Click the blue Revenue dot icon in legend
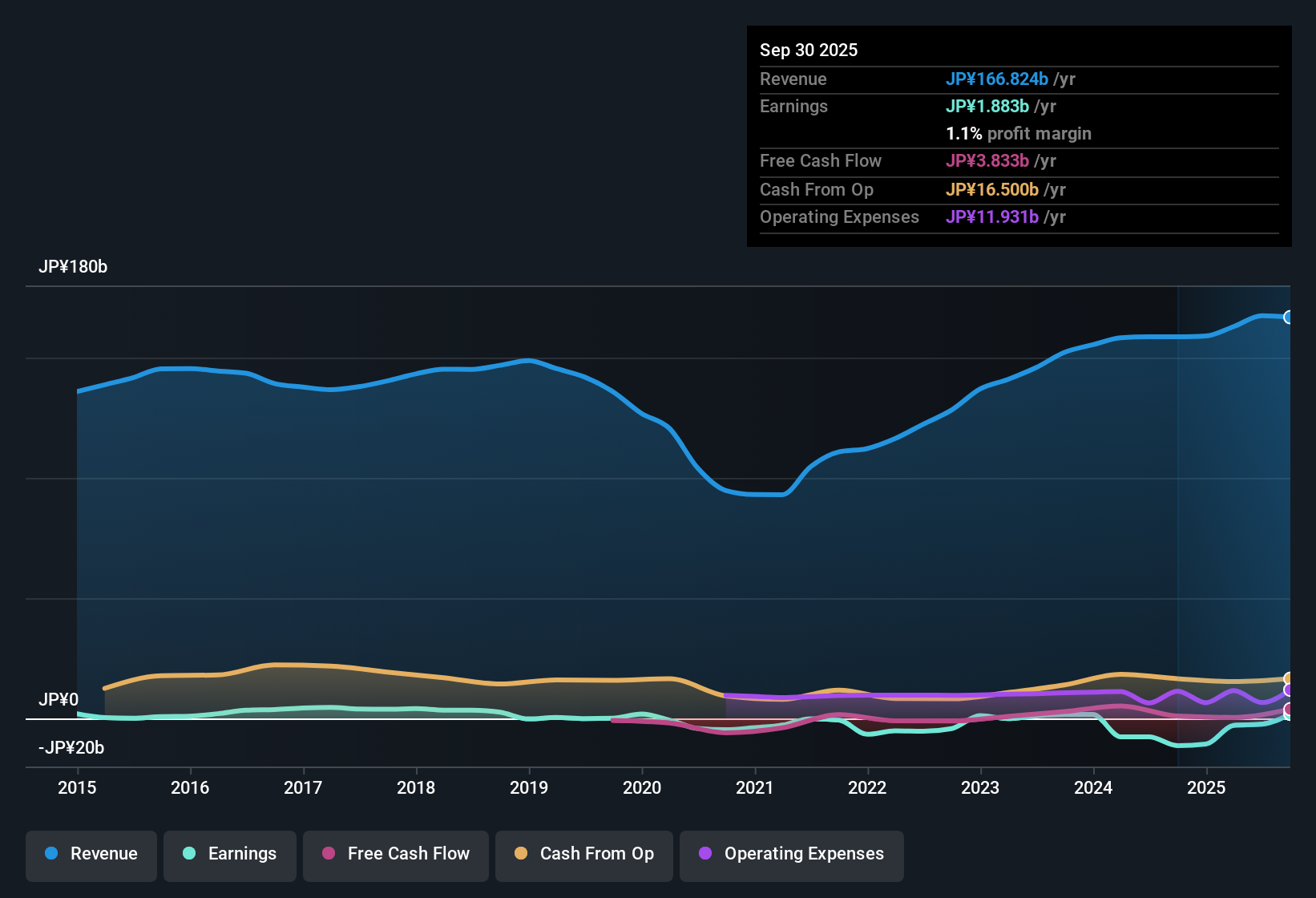Screen dimensions: 1316x898 pos(50,854)
